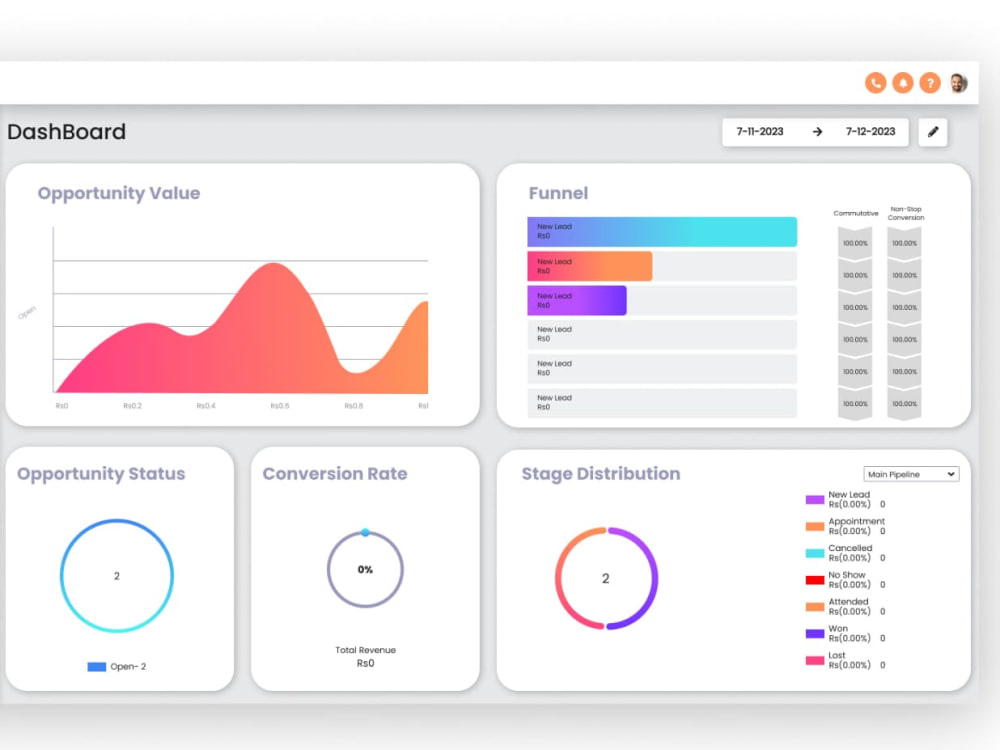Click the Total Revenue label
The height and width of the screenshot is (750, 1000).
[365, 651]
